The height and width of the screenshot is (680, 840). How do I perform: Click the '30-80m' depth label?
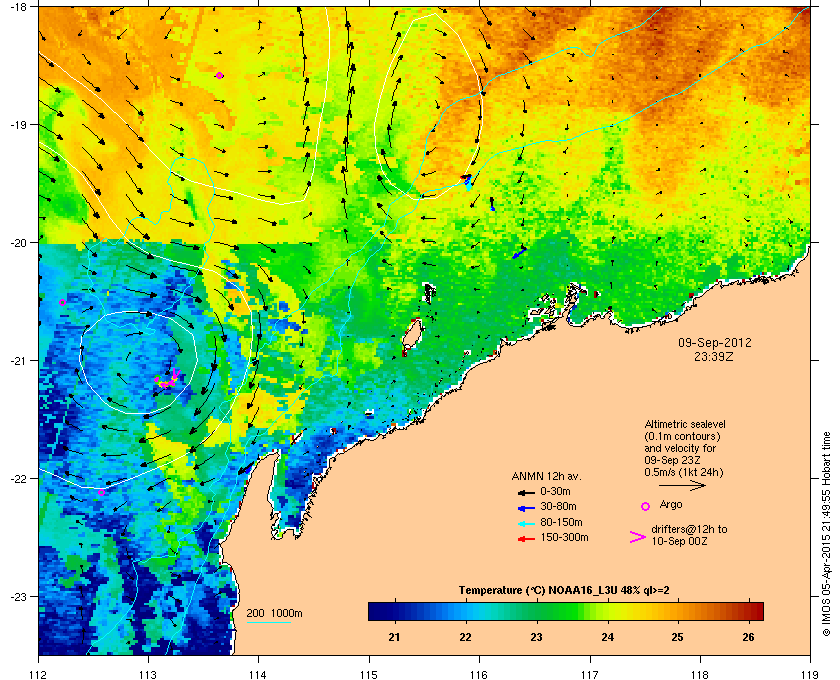tap(558, 506)
